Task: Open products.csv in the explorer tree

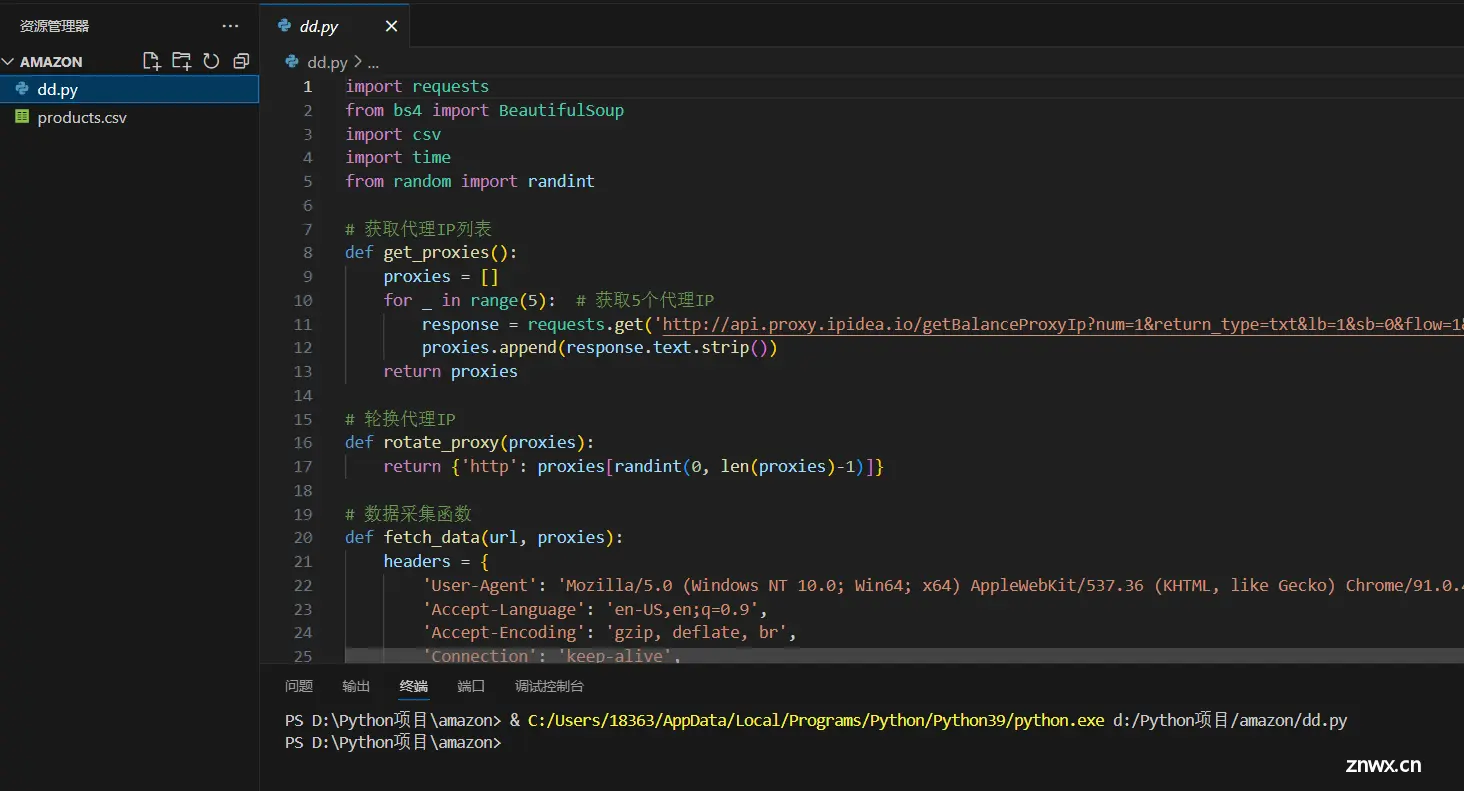Action: click(x=129, y=117)
